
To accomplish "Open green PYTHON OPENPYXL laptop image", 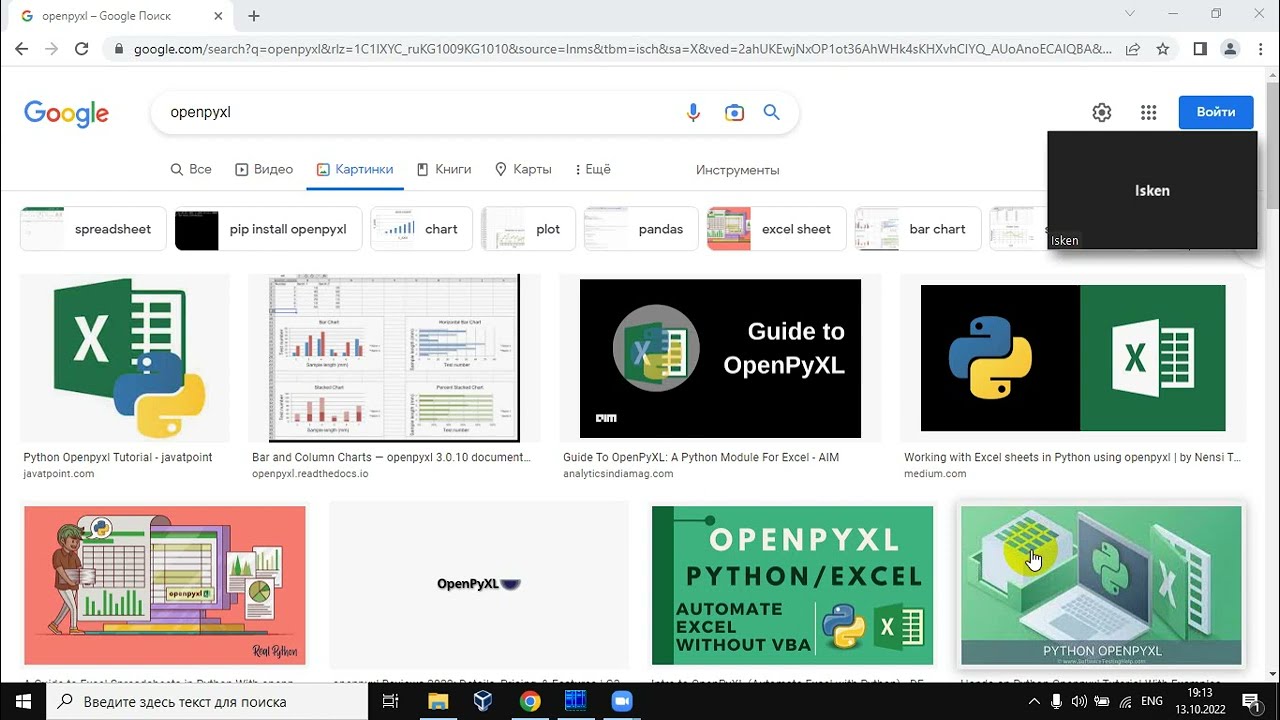I will tap(1101, 585).
